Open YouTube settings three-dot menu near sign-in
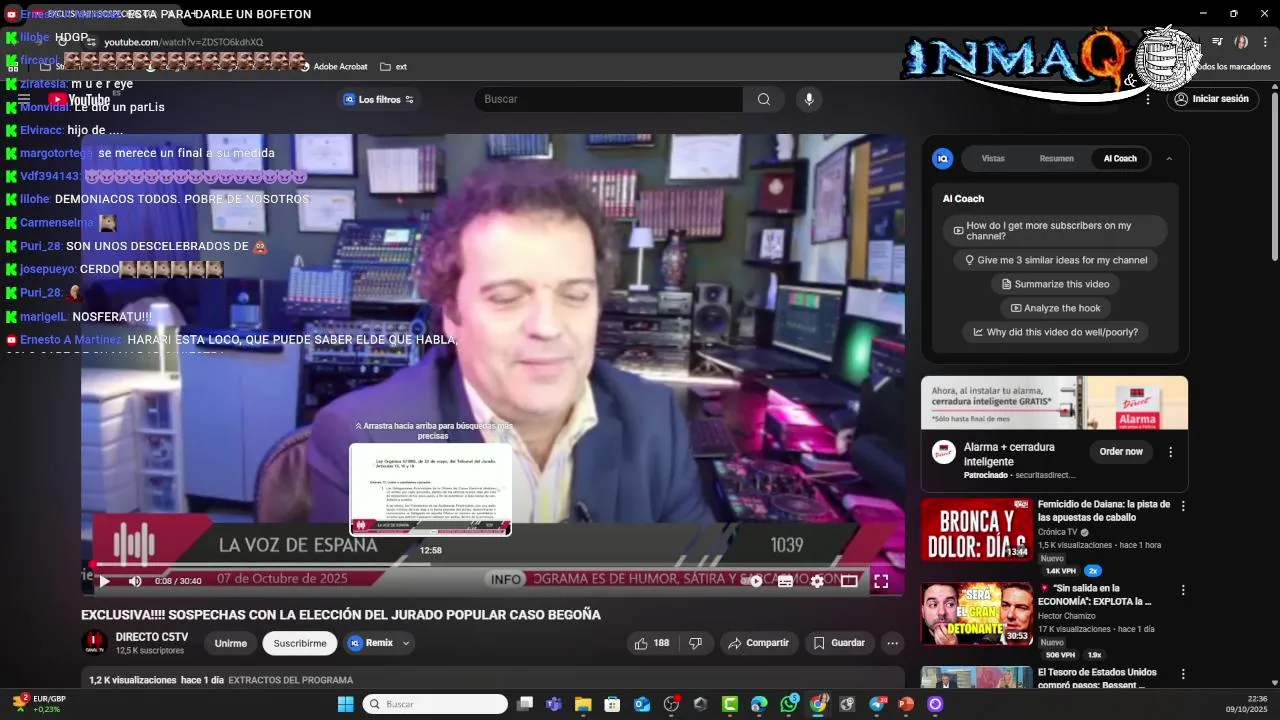 [1148, 99]
